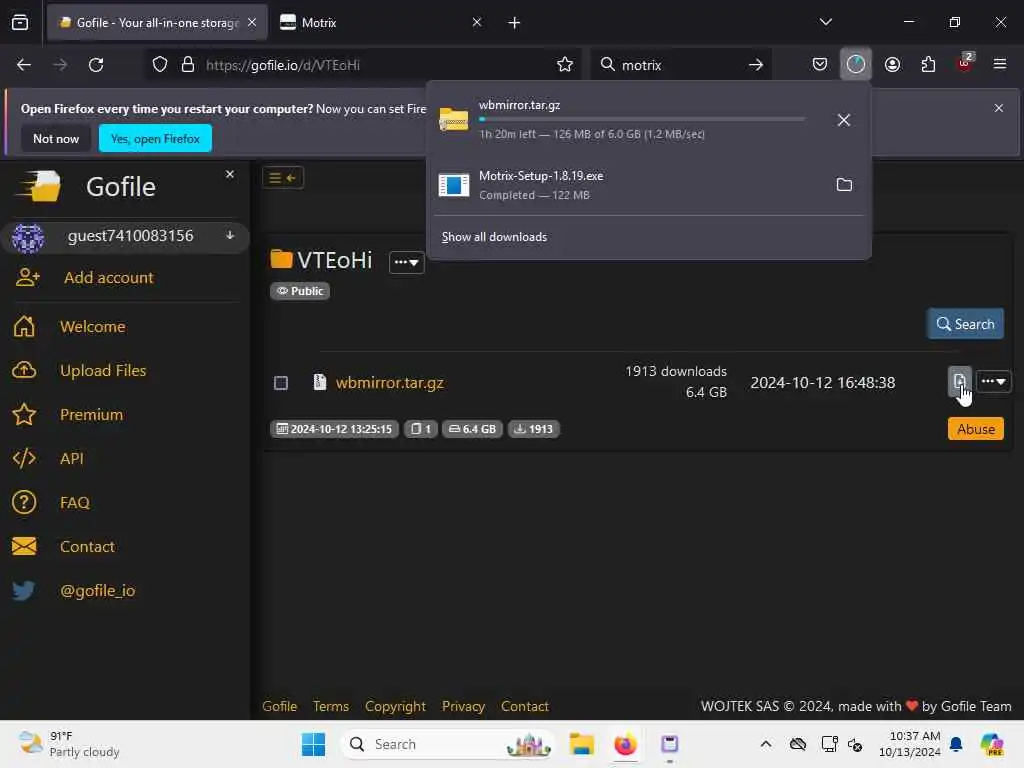Close the Gofile sidebar with X
The image size is (1024, 768).
(x=230, y=174)
